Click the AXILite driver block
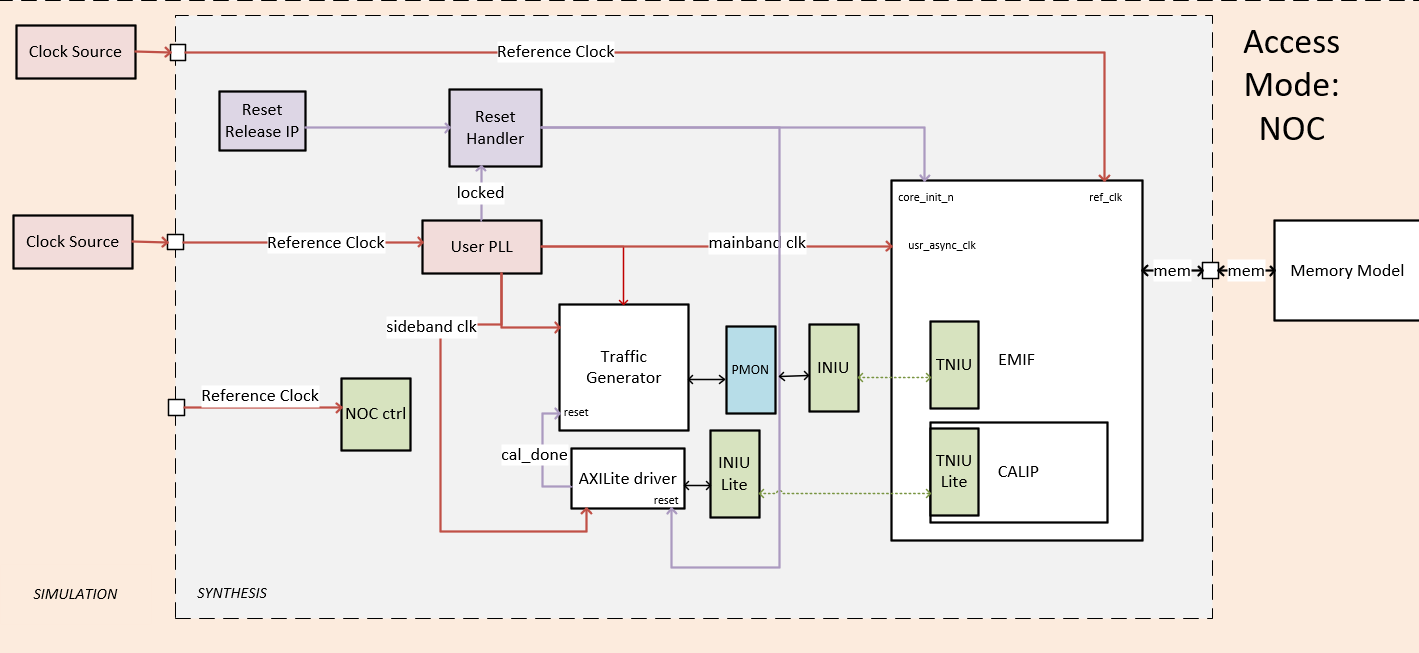Screen dimensions: 1419x653 click(626, 479)
